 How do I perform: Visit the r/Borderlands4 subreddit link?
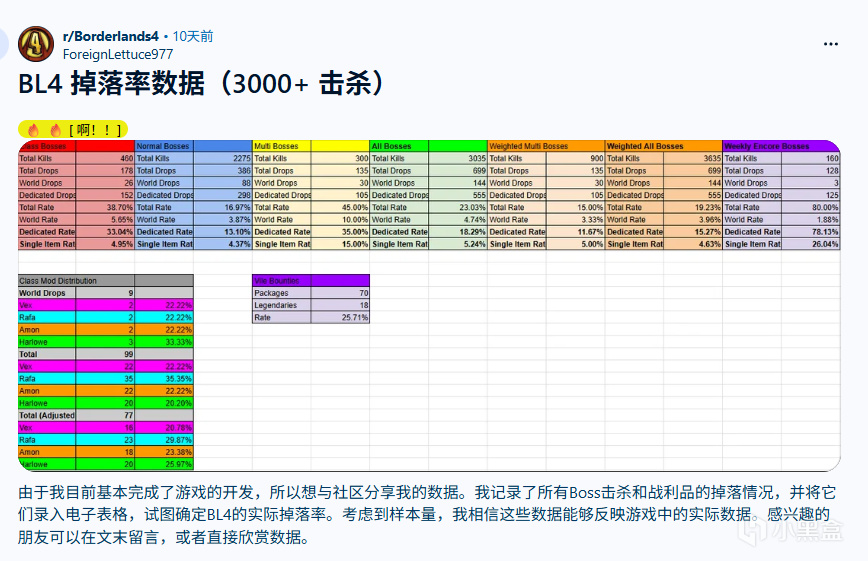111,37
